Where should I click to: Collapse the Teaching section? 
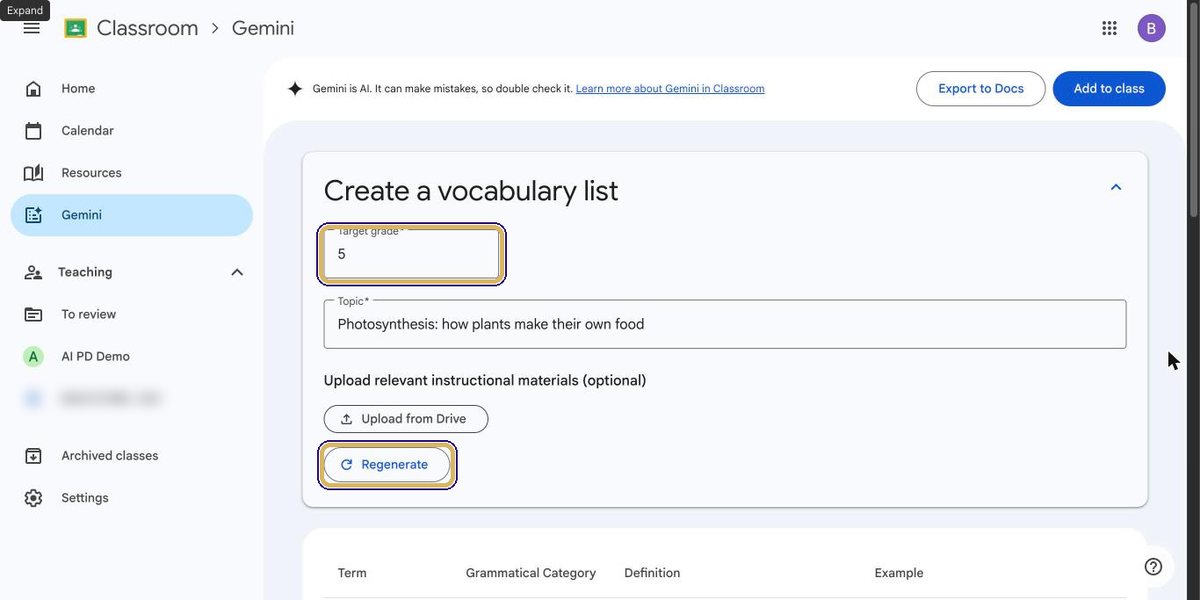pos(237,272)
